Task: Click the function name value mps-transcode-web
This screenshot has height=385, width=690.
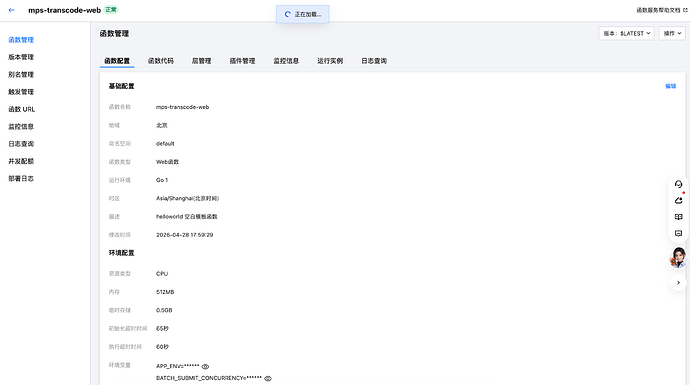Action: coord(182,107)
